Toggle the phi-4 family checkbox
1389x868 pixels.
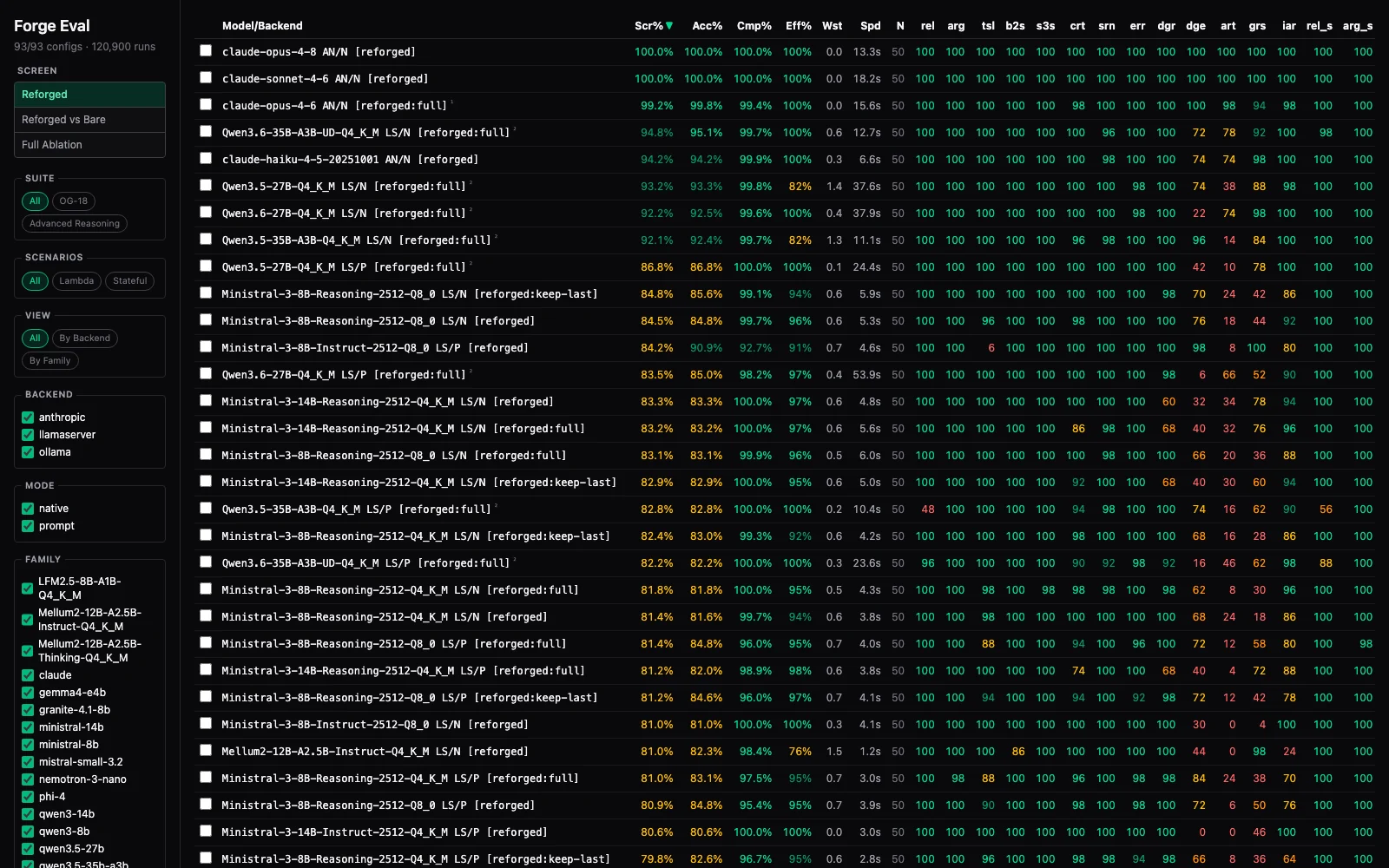point(28,797)
